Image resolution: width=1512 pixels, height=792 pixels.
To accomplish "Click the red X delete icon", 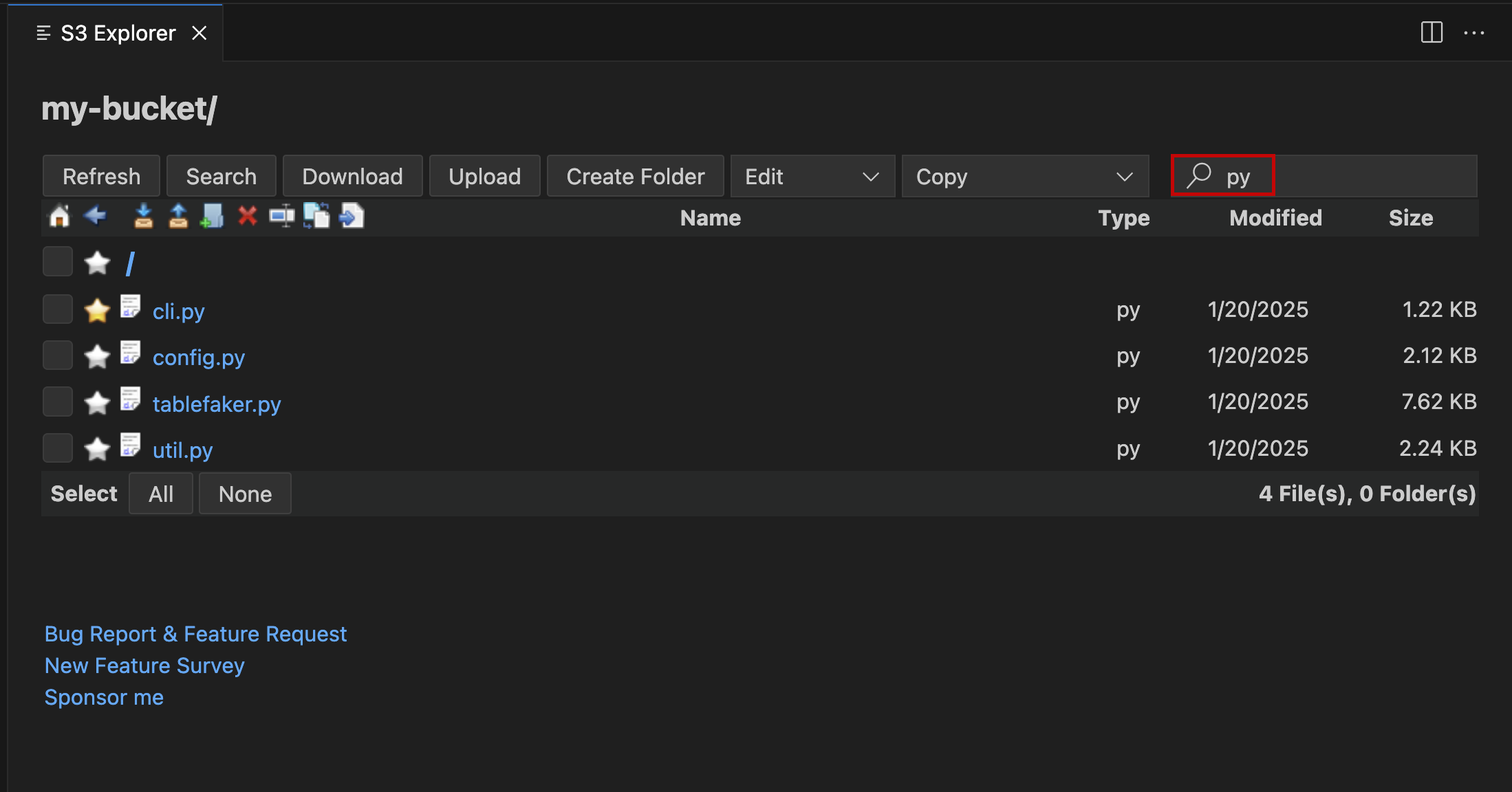I will [247, 217].
